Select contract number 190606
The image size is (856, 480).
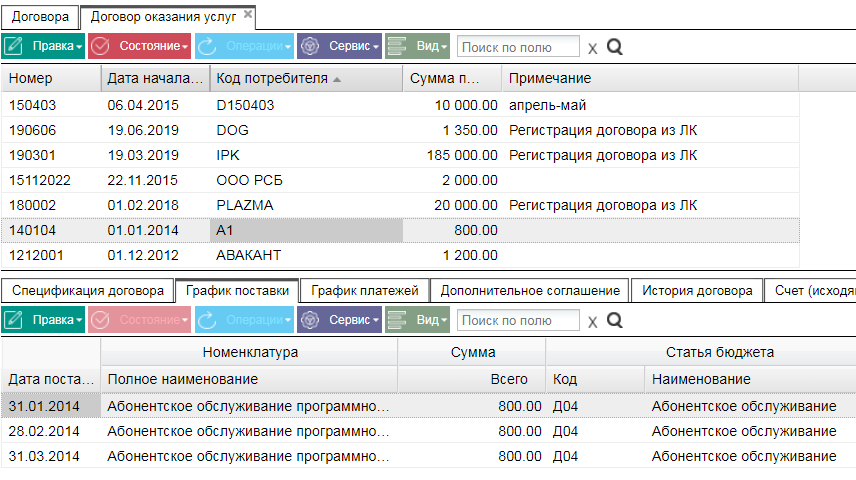33,130
